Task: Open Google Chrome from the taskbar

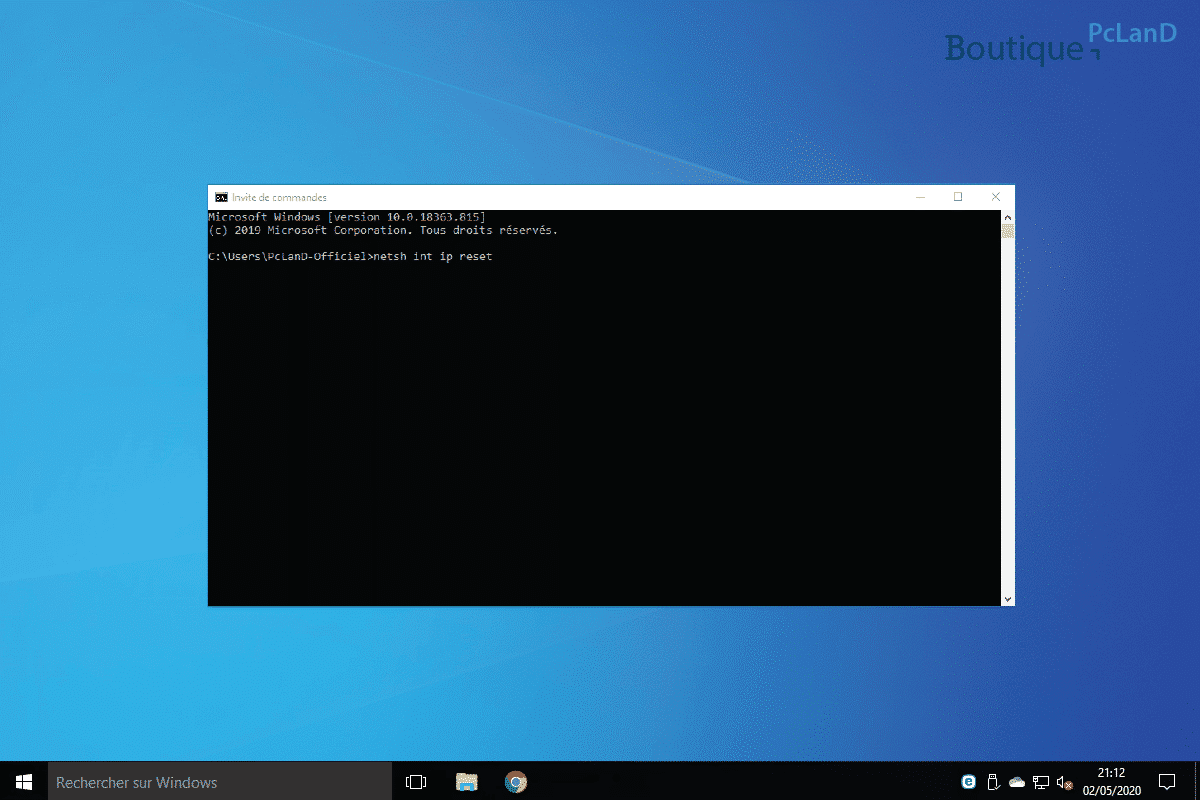Action: 516,782
